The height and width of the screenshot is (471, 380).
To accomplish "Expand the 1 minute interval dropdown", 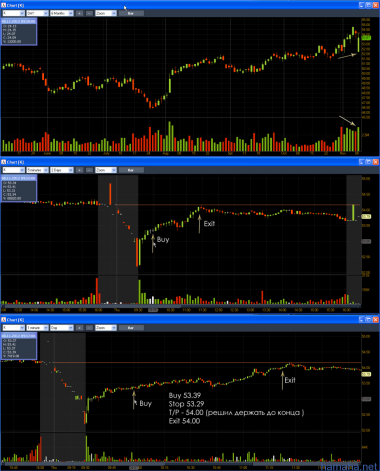I will click(x=38, y=328).
